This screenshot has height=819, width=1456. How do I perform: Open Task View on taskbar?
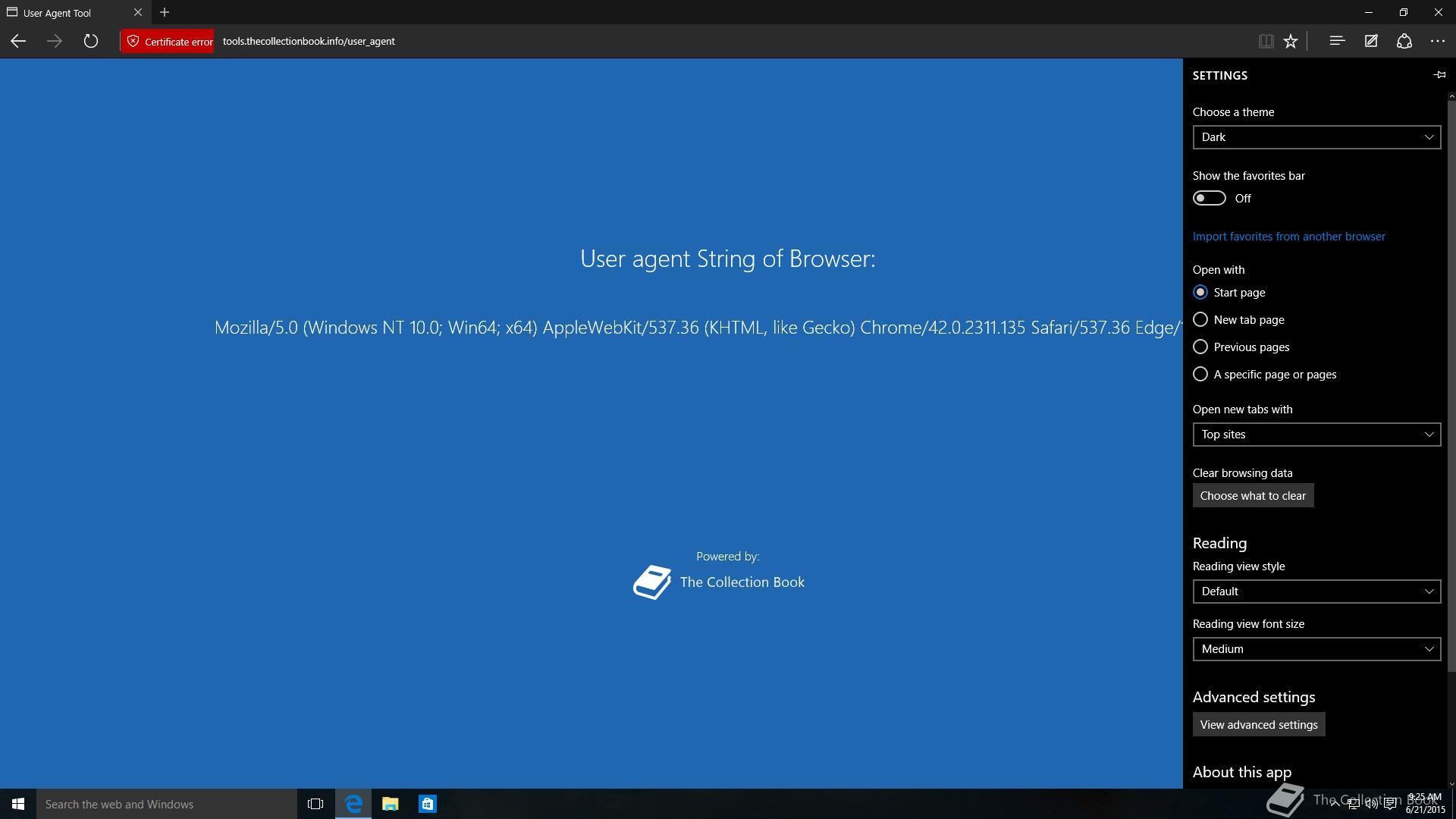pyautogui.click(x=315, y=804)
